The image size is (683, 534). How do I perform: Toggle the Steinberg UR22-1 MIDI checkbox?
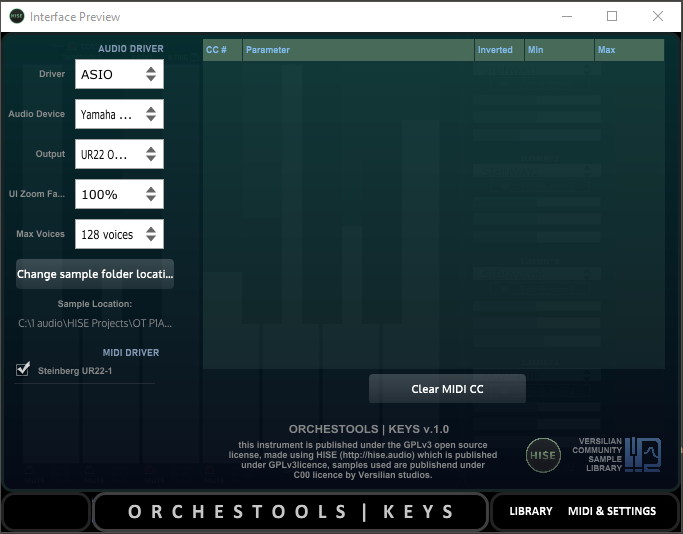coord(23,369)
